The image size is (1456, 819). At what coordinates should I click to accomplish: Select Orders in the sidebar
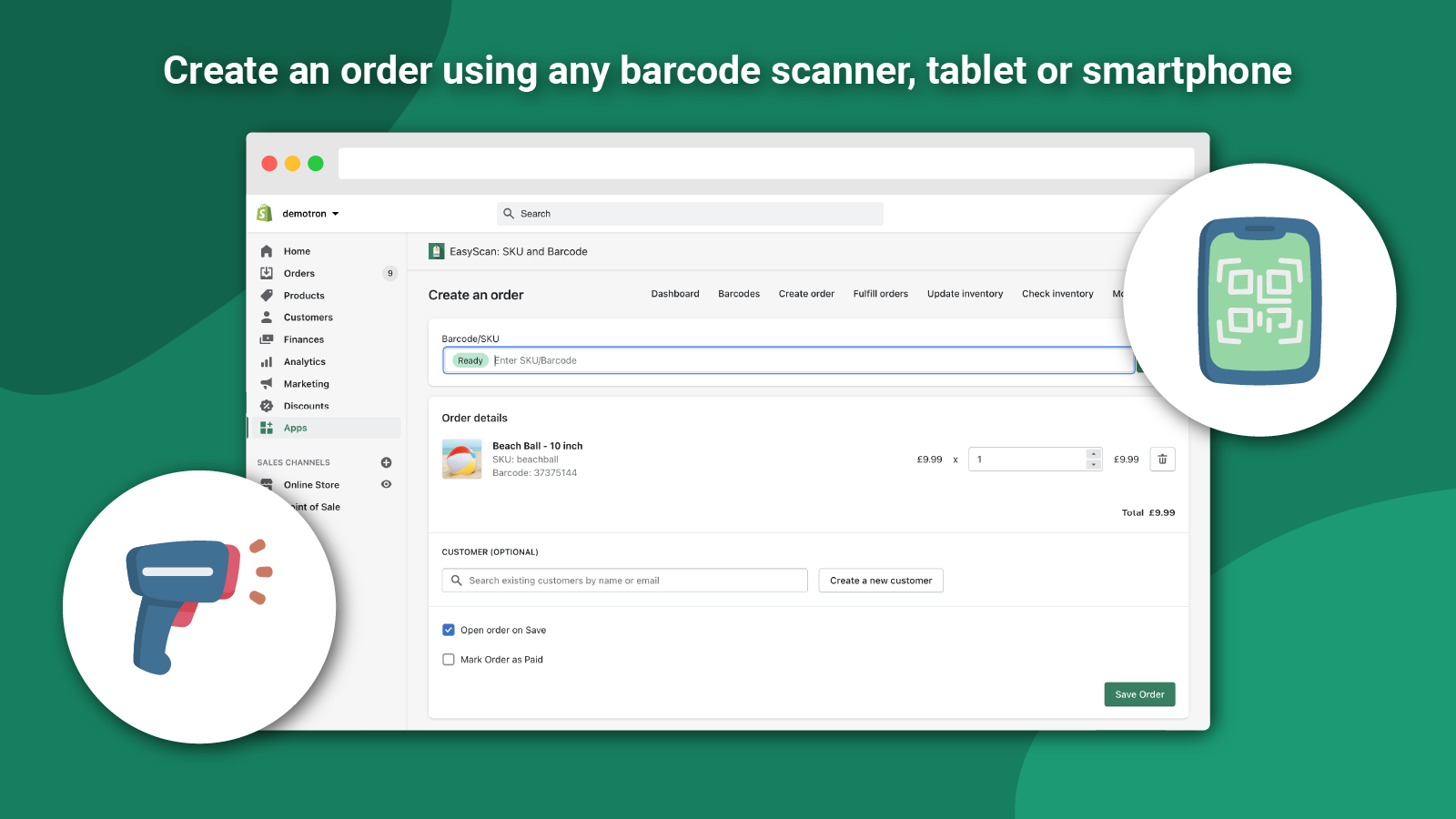click(298, 273)
